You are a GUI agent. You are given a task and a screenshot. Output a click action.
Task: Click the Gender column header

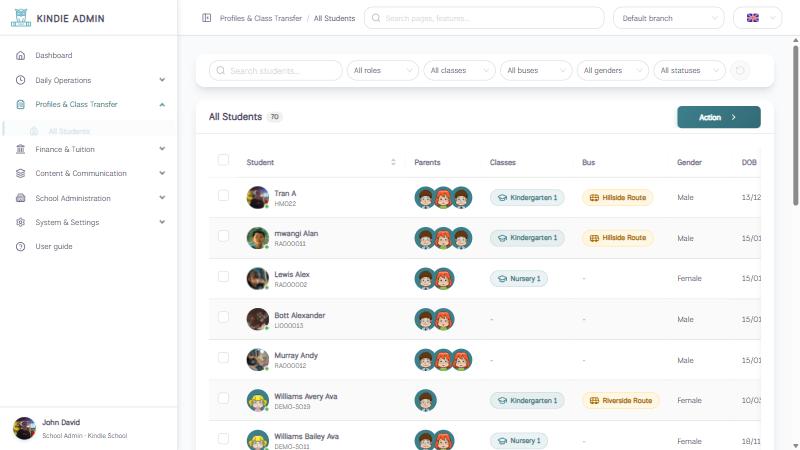click(689, 162)
